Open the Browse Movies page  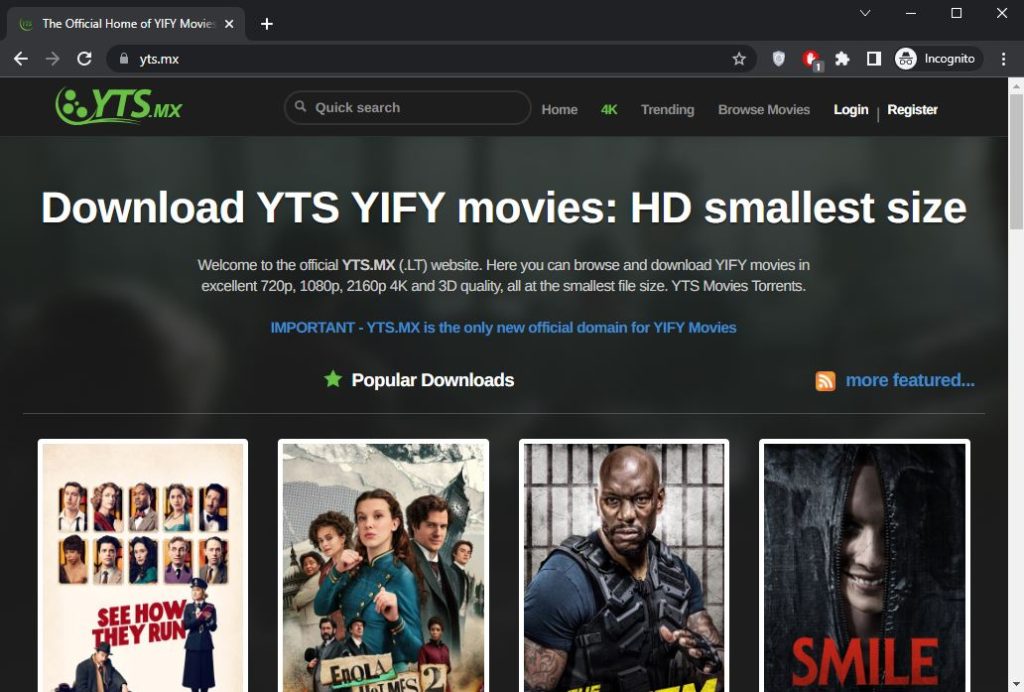point(764,110)
